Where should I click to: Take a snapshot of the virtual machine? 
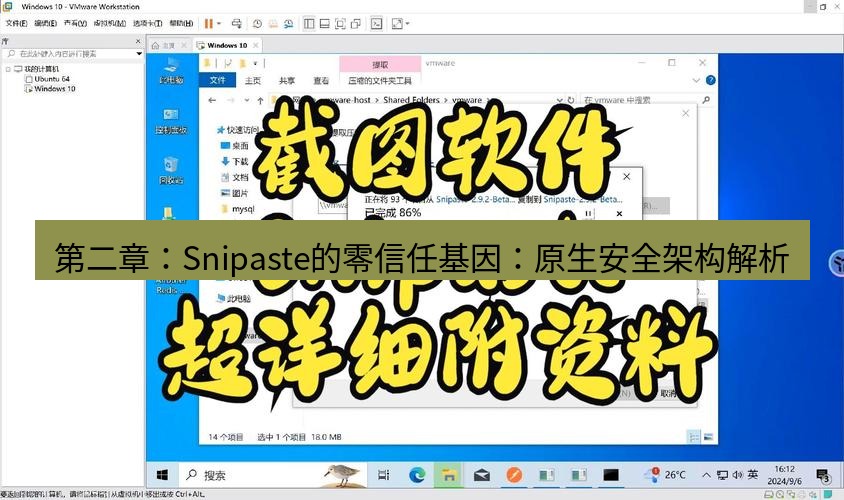pos(257,24)
